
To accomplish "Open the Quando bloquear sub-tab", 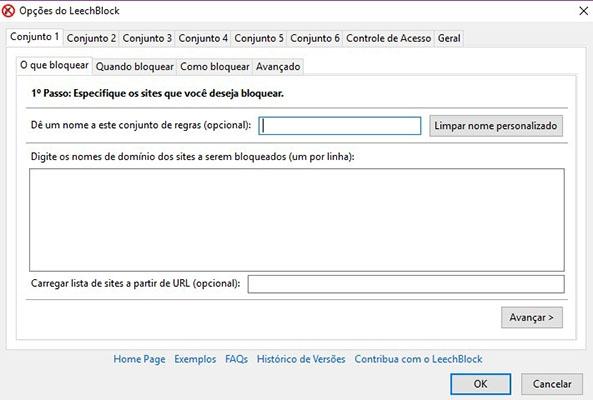I will (135, 67).
